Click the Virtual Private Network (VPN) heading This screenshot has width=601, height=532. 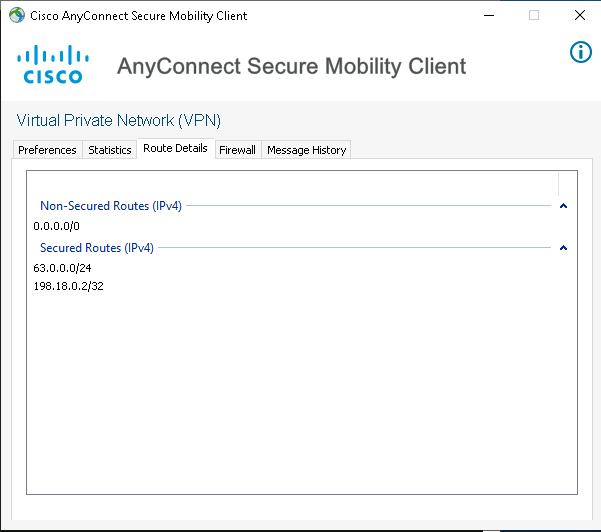[119, 120]
